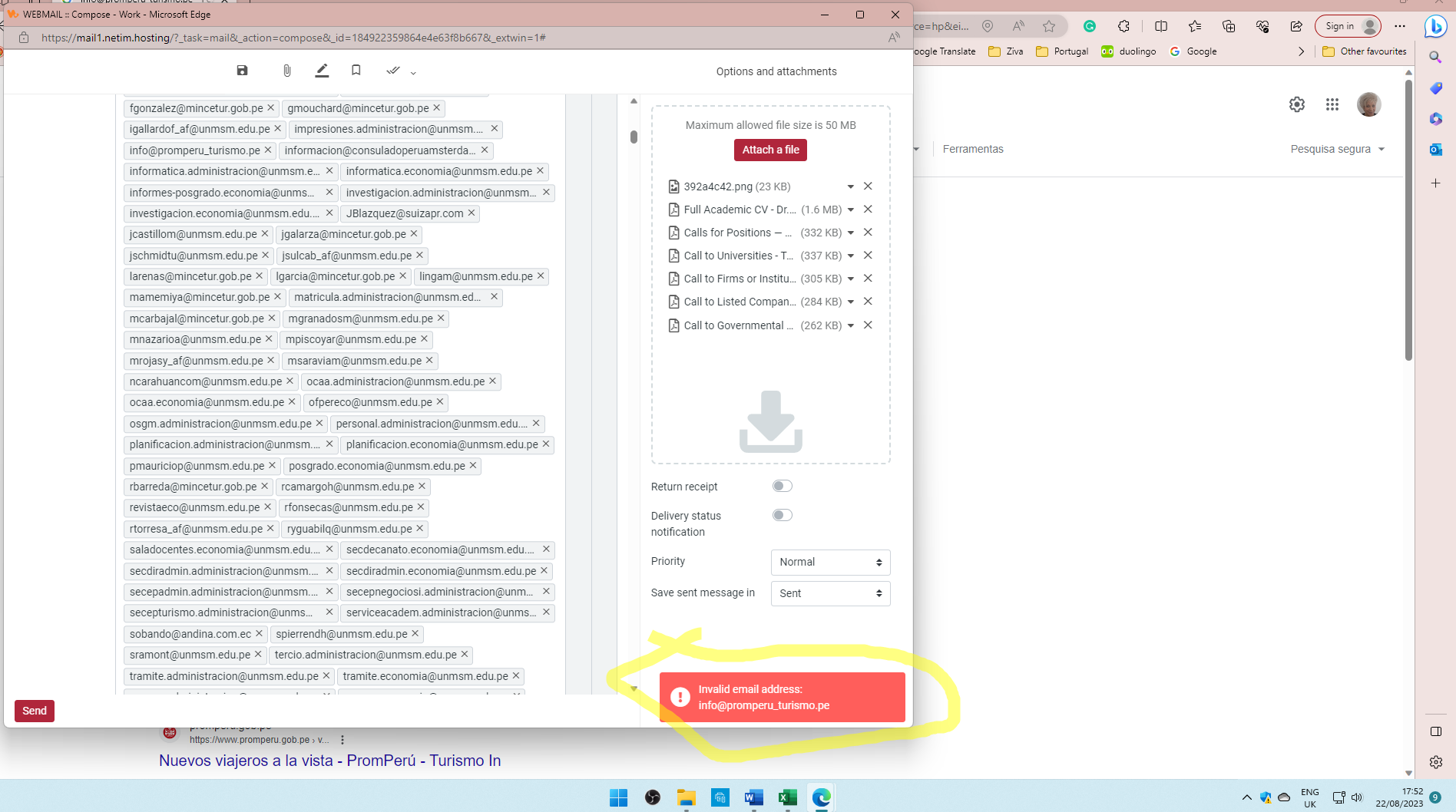Image resolution: width=1456 pixels, height=812 pixels.
Task: Open the signature pen icon
Action: tap(322, 71)
